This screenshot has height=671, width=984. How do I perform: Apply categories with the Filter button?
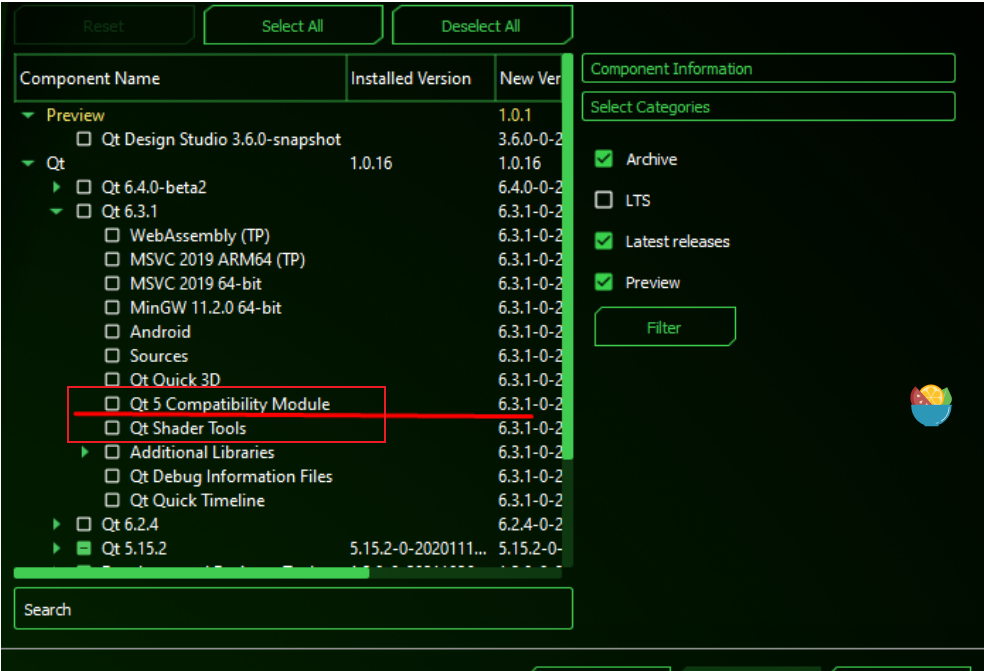point(665,327)
